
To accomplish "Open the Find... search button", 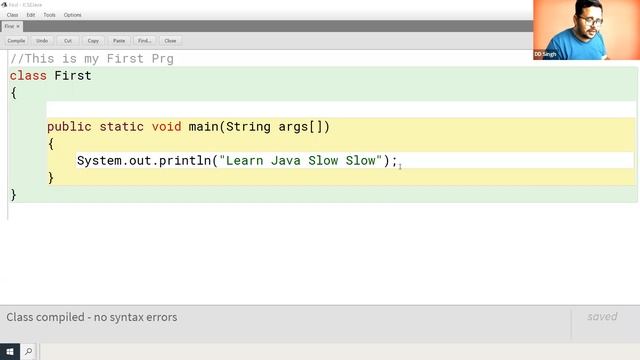I will pyautogui.click(x=144, y=41).
